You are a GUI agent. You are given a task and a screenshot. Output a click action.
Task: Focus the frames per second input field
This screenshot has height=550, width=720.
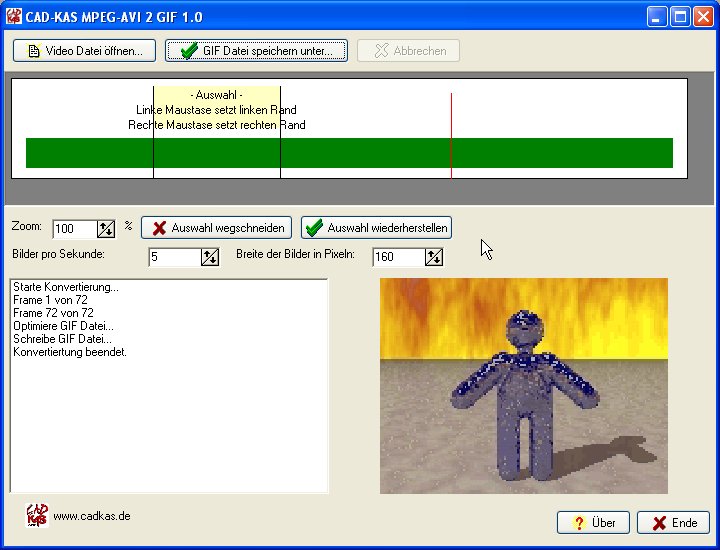point(174,257)
